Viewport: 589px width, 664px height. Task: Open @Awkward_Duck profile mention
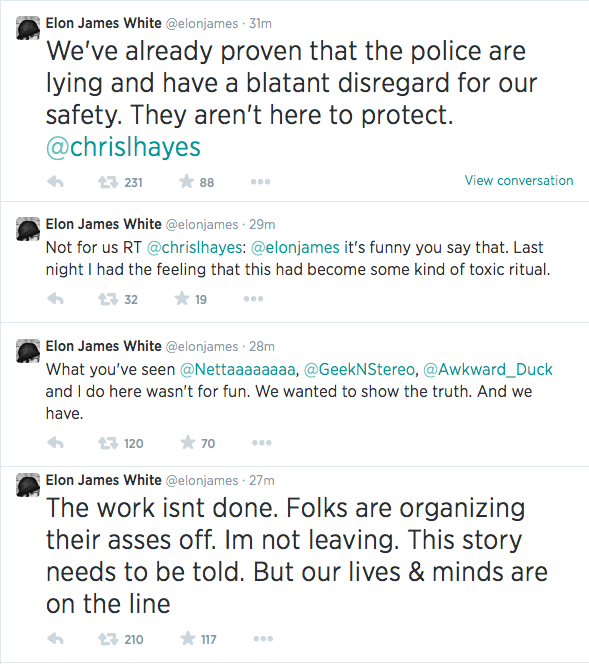coord(488,369)
